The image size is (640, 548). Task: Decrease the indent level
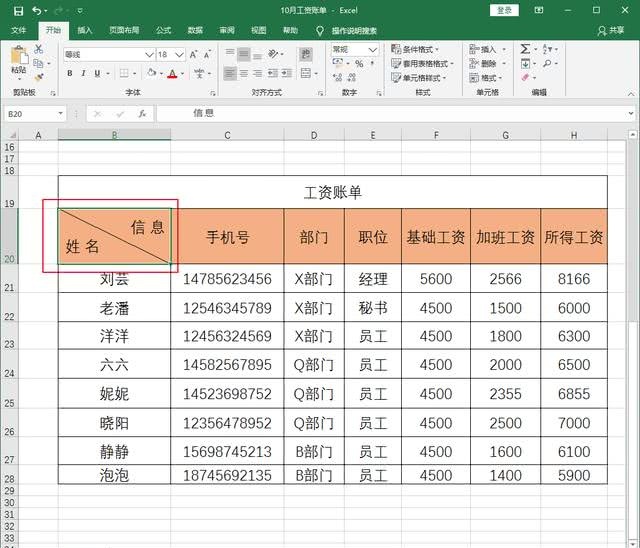point(273,73)
